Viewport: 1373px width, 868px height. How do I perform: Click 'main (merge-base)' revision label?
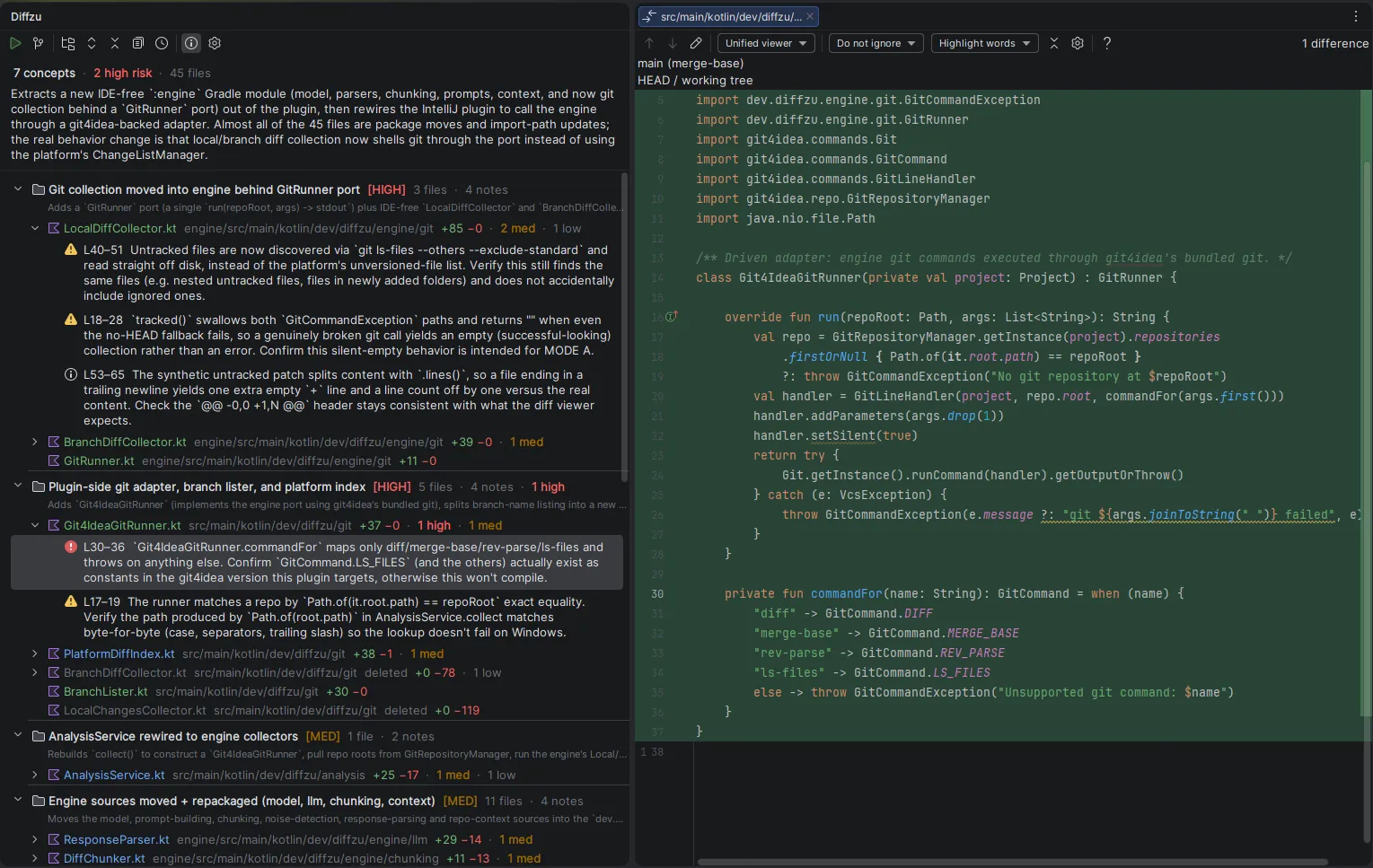(691, 63)
